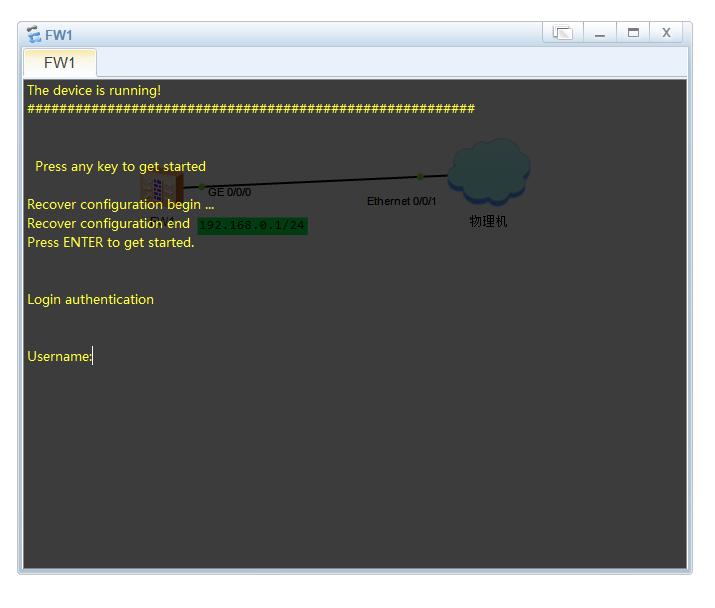This screenshot has height=608, width=715.
Task: Click the green link endpoint near GE 0/0/0
Action: (202, 186)
